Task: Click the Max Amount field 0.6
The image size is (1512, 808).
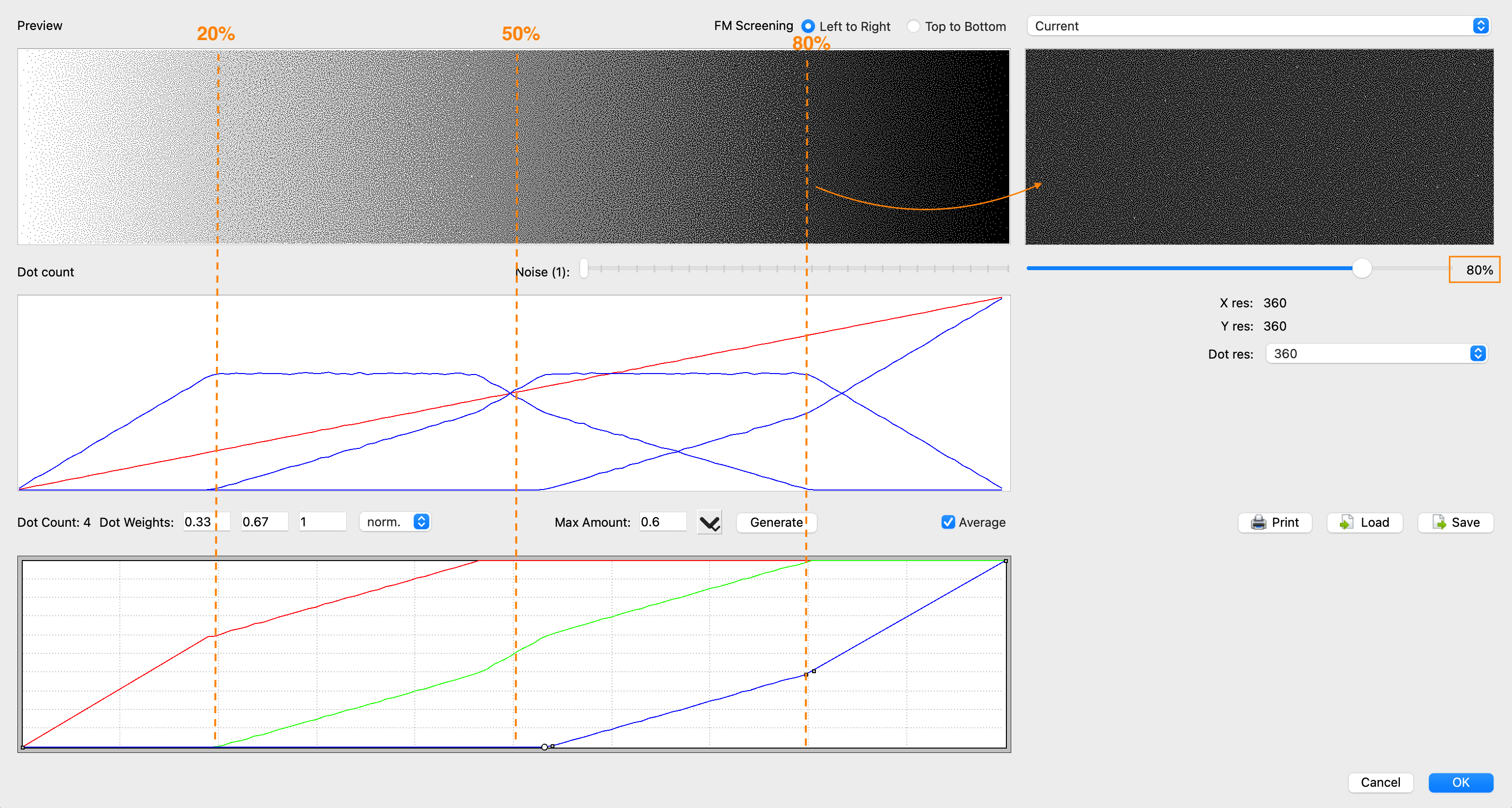Action: click(663, 521)
